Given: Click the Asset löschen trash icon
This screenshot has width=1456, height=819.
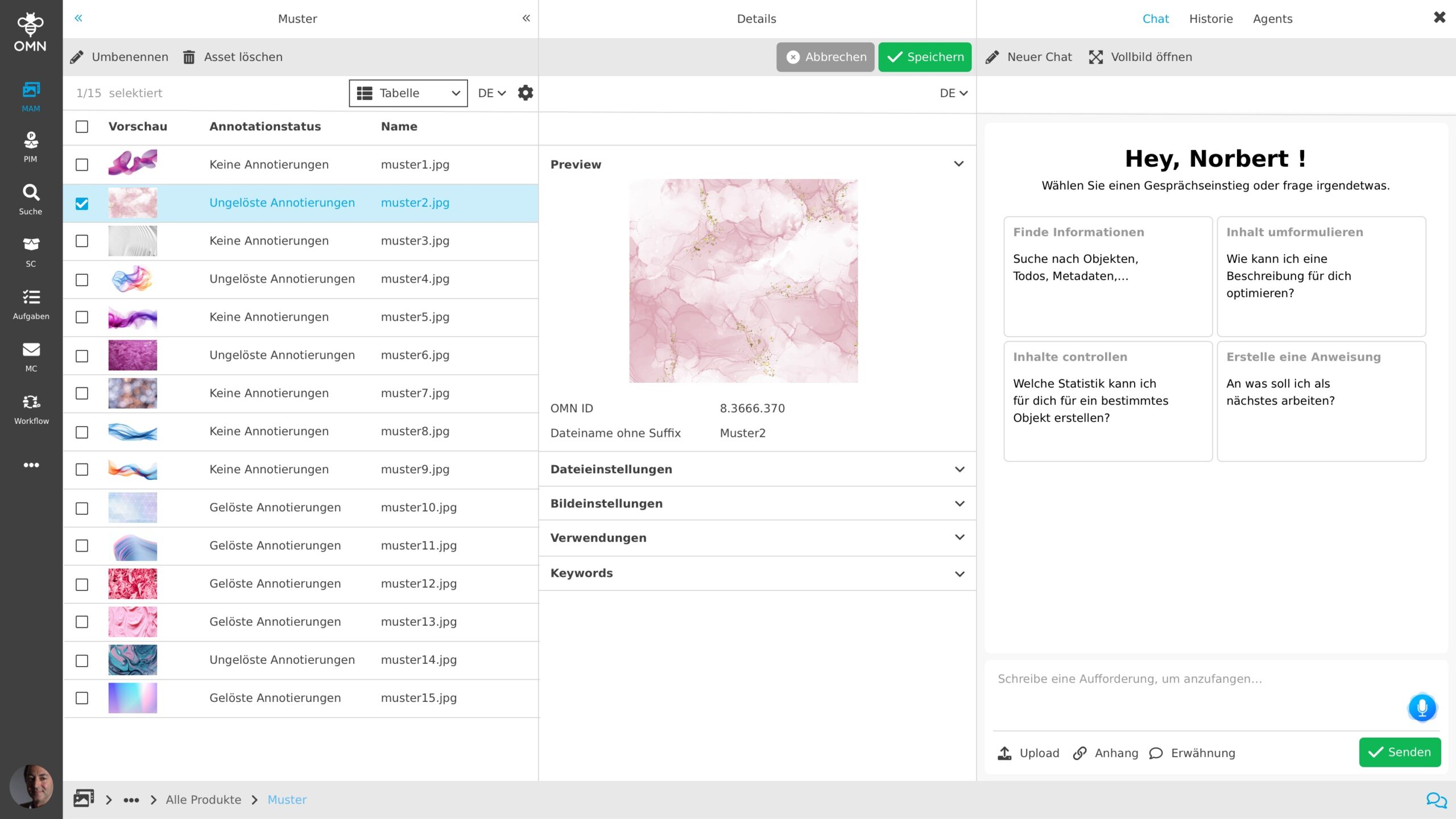Looking at the screenshot, I should [189, 57].
